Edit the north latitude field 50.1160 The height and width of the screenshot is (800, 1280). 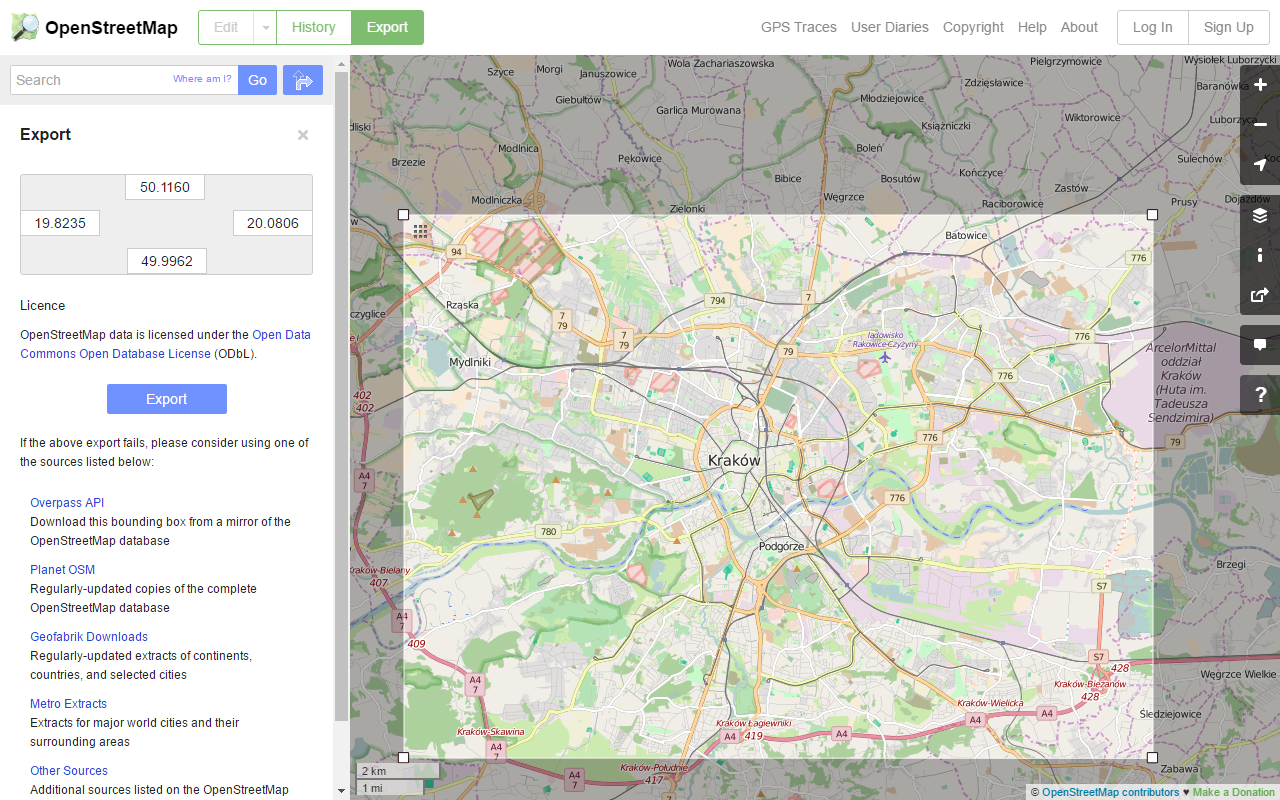click(165, 187)
